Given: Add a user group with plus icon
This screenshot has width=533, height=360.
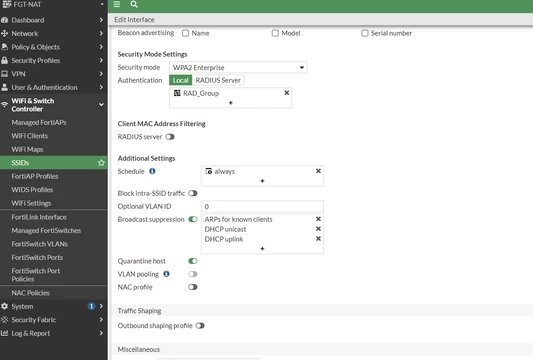Looking at the screenshot, I should 230,103.
